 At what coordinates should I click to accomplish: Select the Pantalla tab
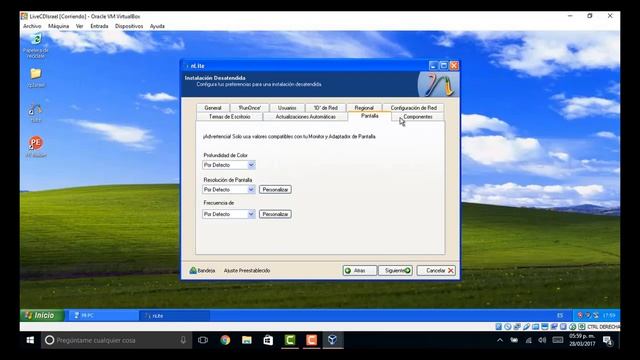coord(369,116)
